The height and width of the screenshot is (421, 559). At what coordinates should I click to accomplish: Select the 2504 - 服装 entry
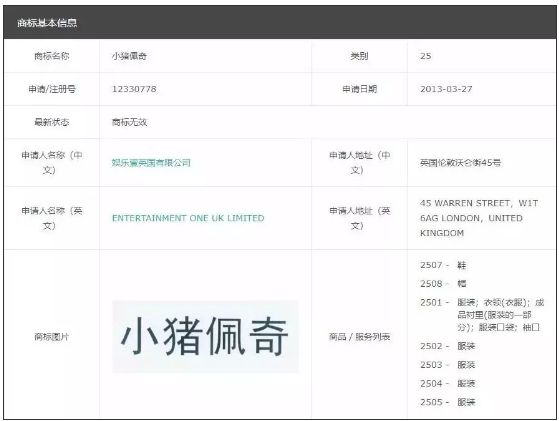click(448, 384)
